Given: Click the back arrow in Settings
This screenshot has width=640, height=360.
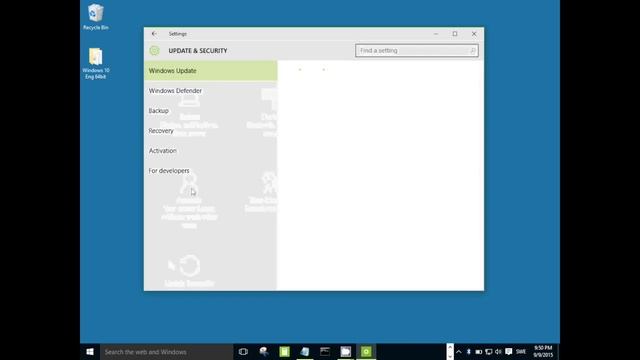Looking at the screenshot, I should pyautogui.click(x=154, y=34).
